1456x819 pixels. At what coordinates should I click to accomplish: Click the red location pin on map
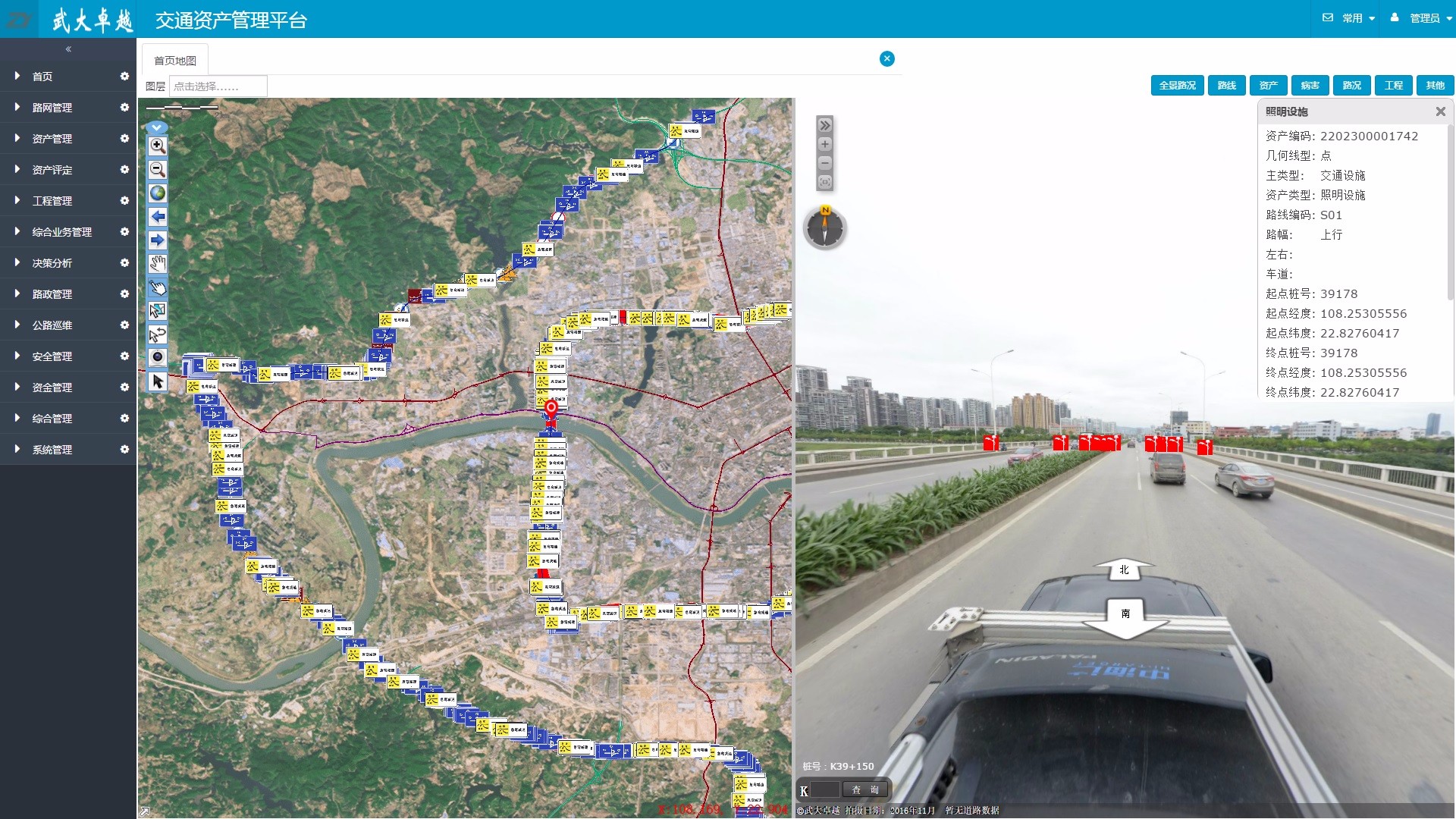(x=551, y=409)
